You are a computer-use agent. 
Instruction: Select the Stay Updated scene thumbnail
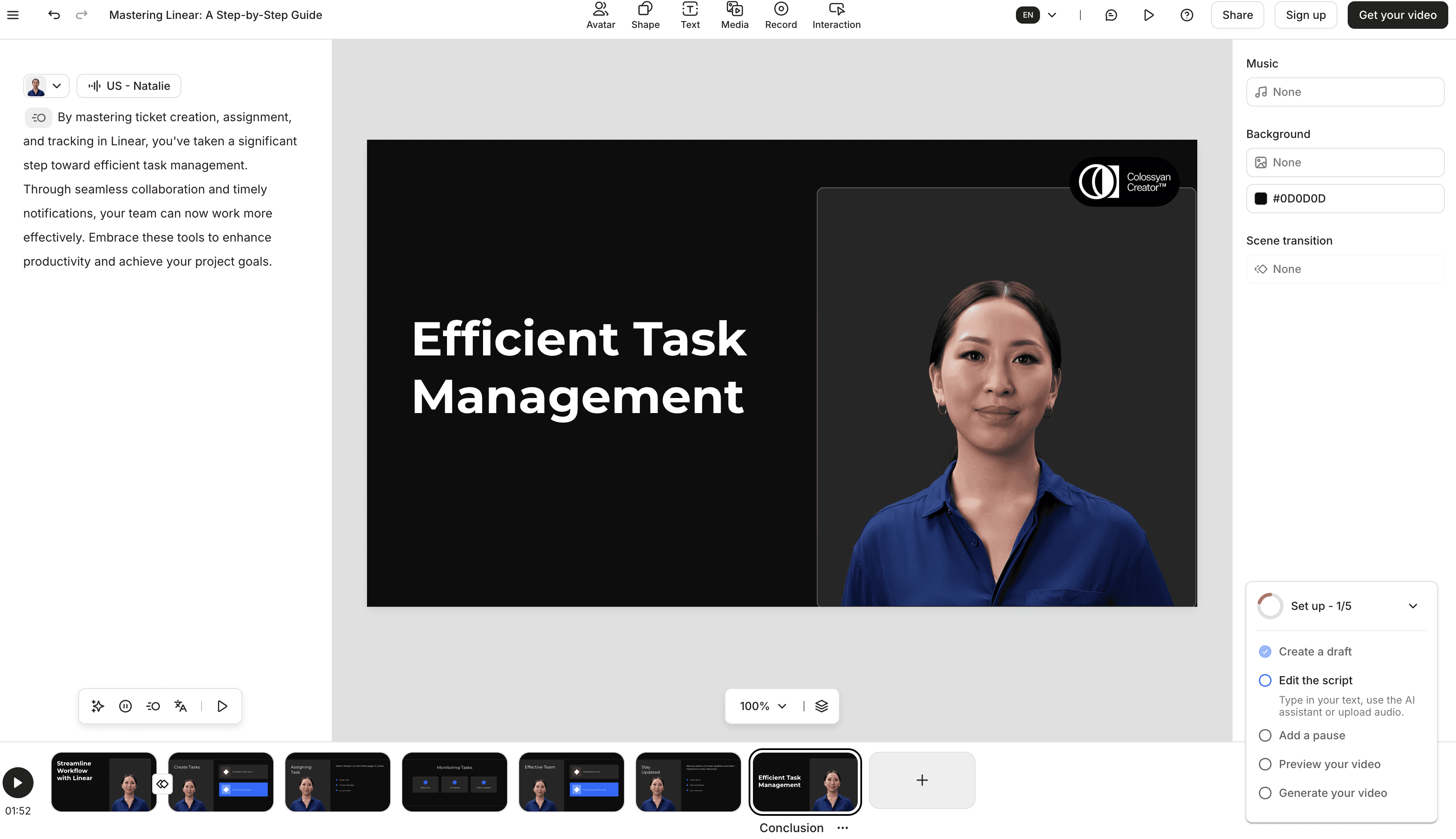(x=688, y=782)
